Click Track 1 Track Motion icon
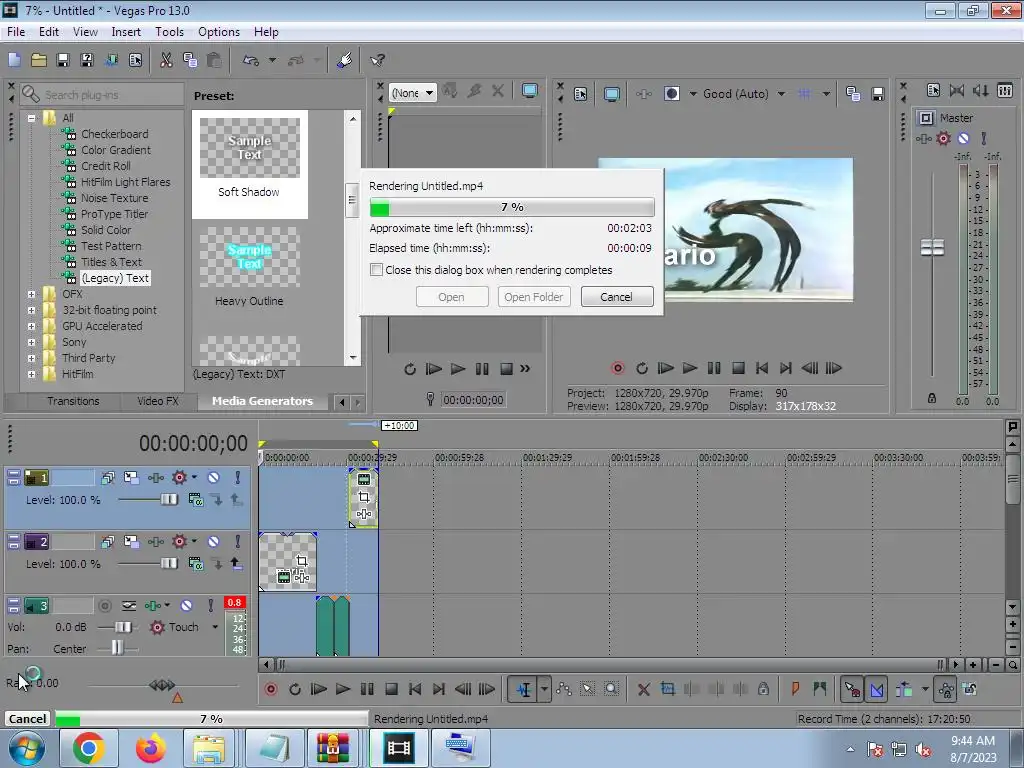 click(x=131, y=477)
